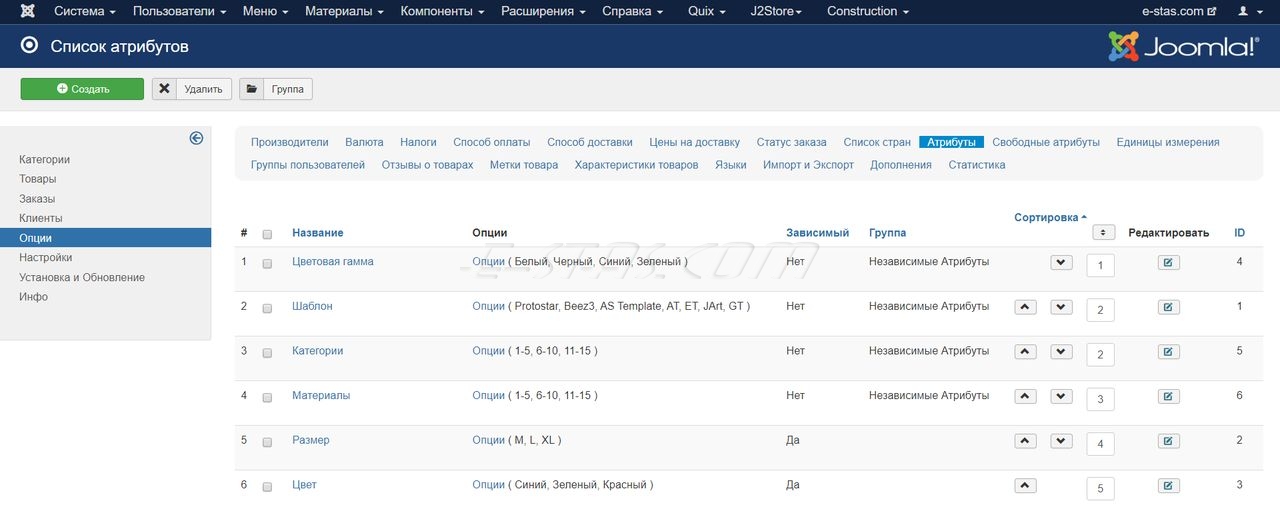The width and height of the screenshot is (1280, 509).
Task: Switch to the Налоги tab
Action: tap(418, 142)
